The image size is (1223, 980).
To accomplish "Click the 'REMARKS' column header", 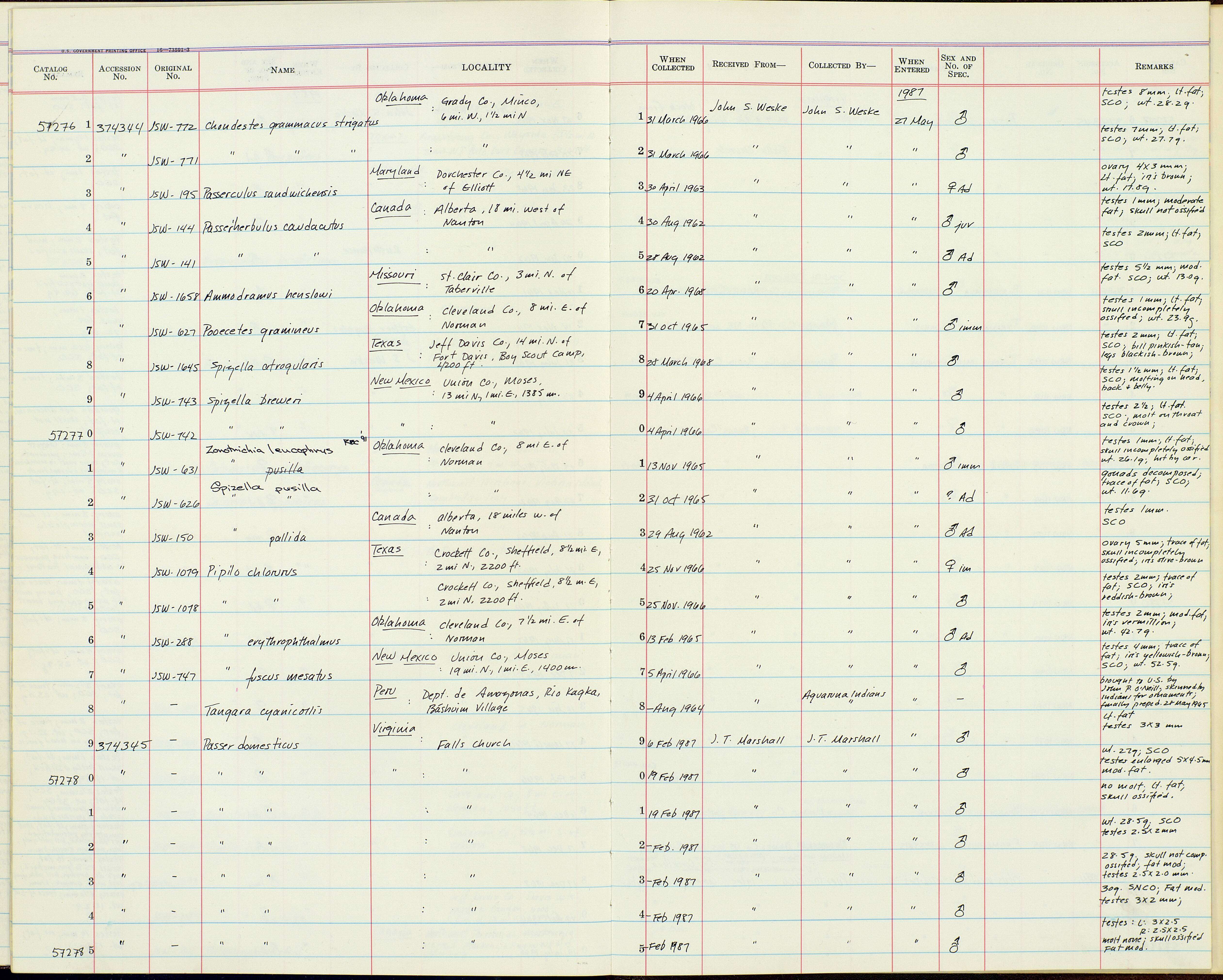I will 1154,66.
